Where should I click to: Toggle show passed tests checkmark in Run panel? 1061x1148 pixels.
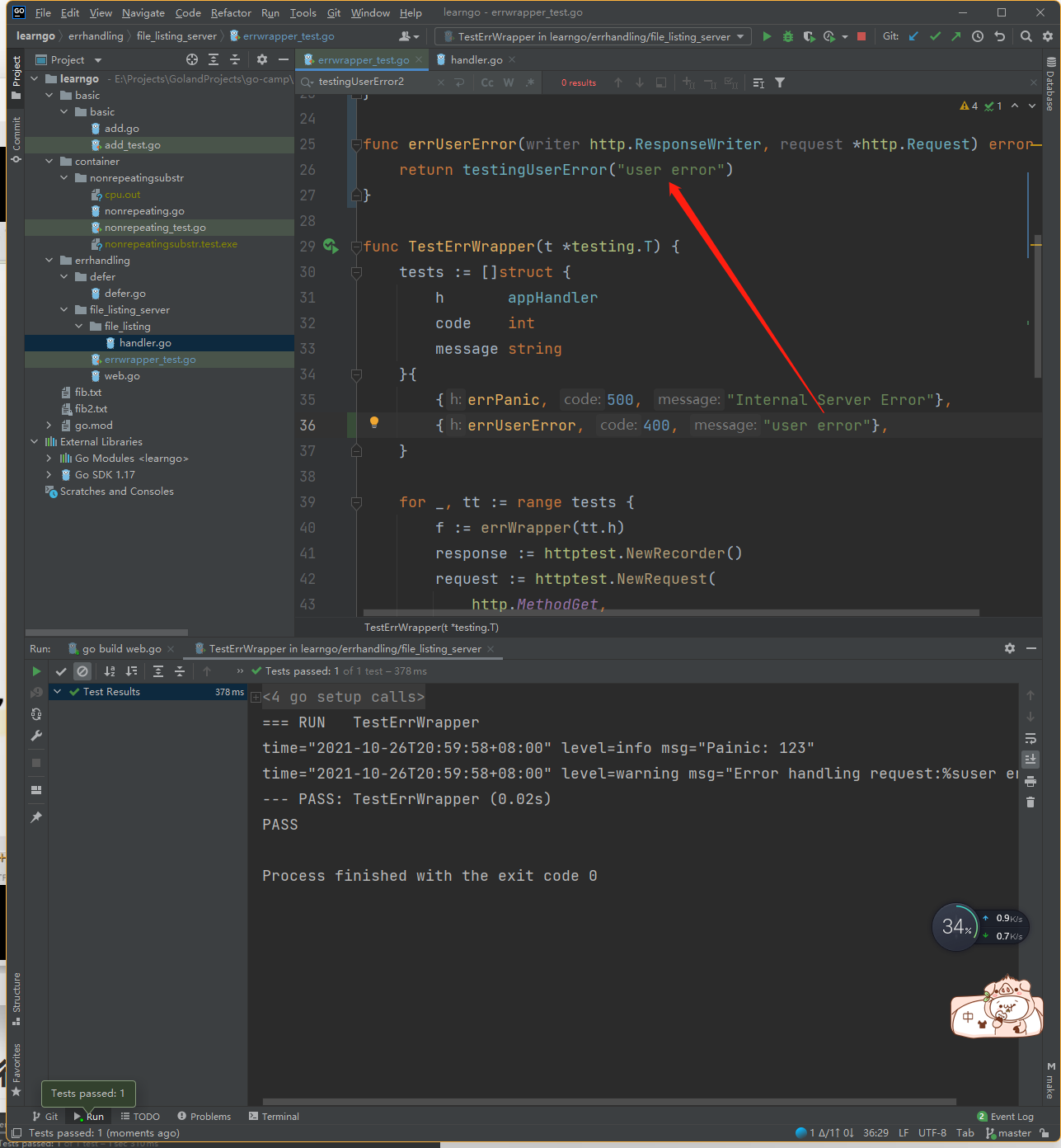(x=61, y=671)
